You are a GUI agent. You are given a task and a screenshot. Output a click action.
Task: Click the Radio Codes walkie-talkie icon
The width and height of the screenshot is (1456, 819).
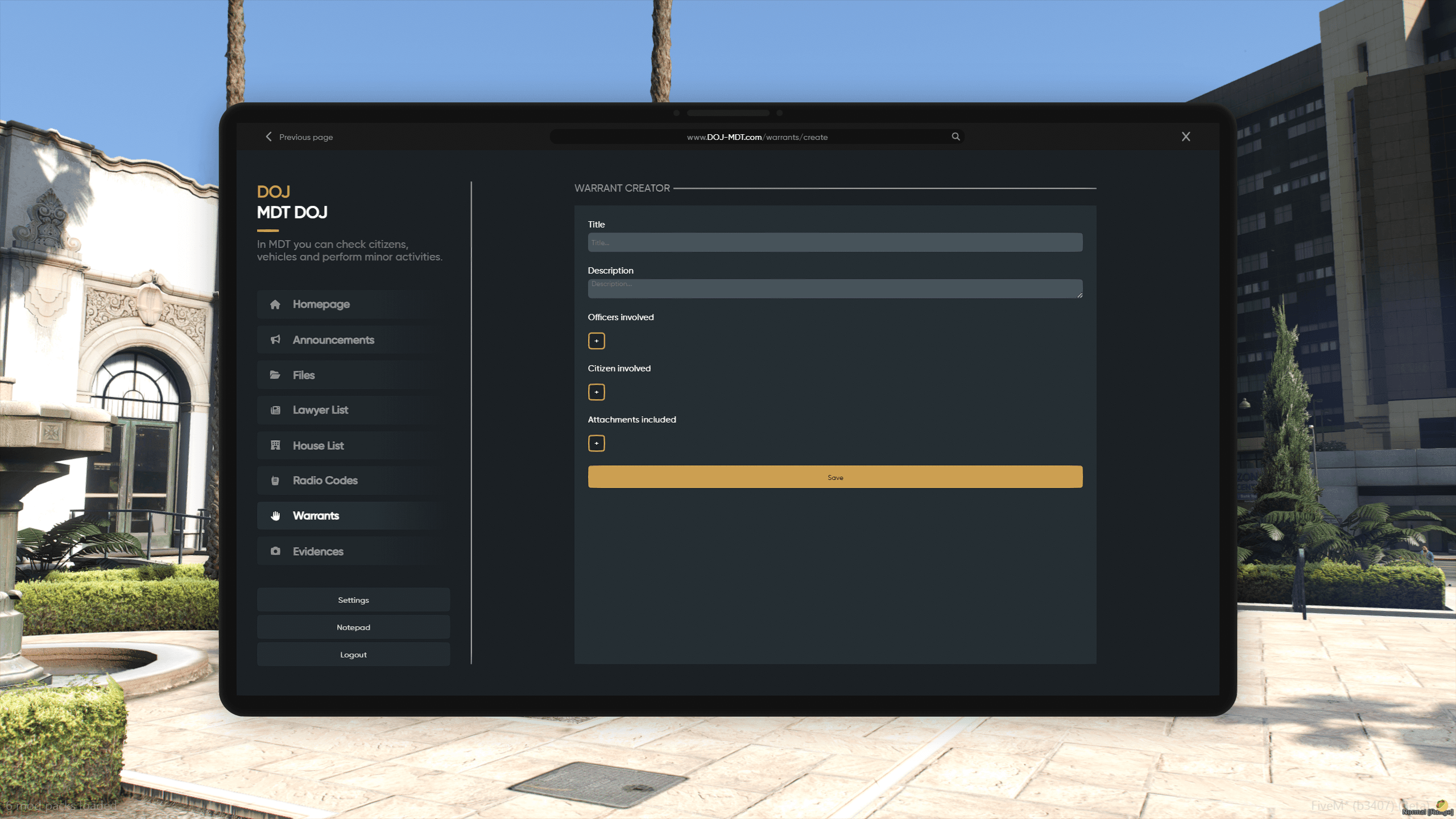pyautogui.click(x=275, y=481)
